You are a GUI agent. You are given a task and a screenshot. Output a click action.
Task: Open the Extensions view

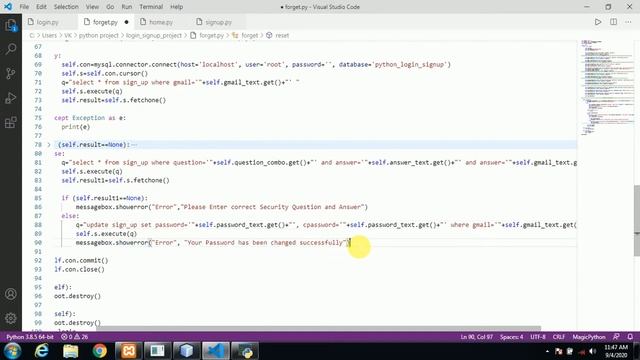click(11, 122)
